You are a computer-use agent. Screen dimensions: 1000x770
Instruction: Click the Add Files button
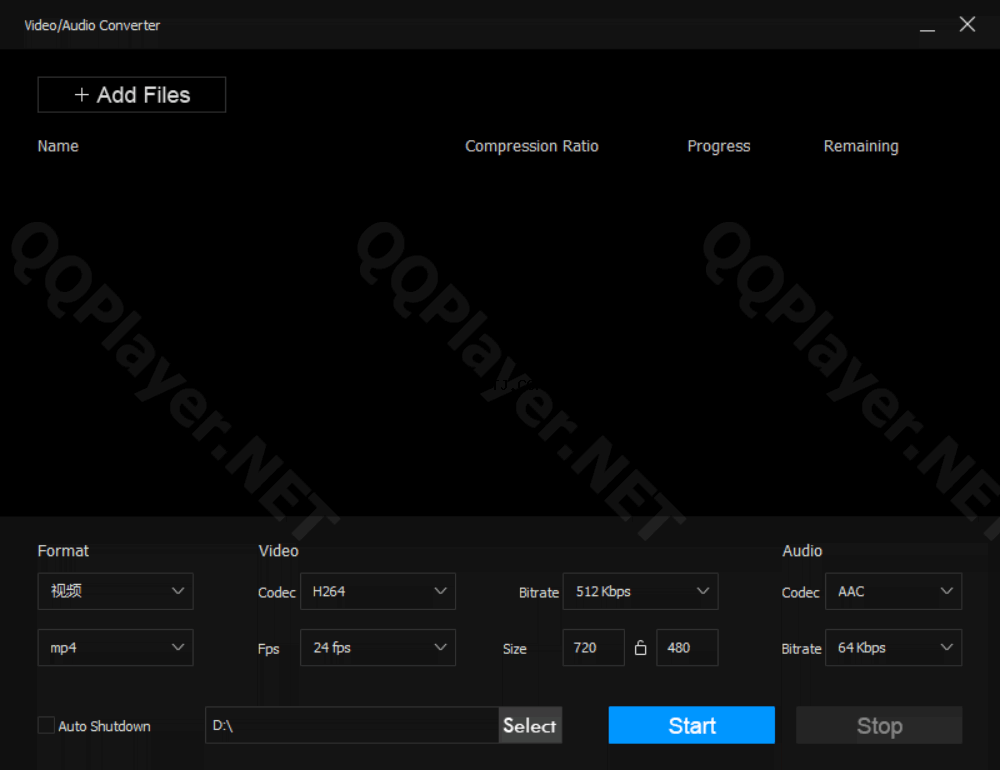131,94
